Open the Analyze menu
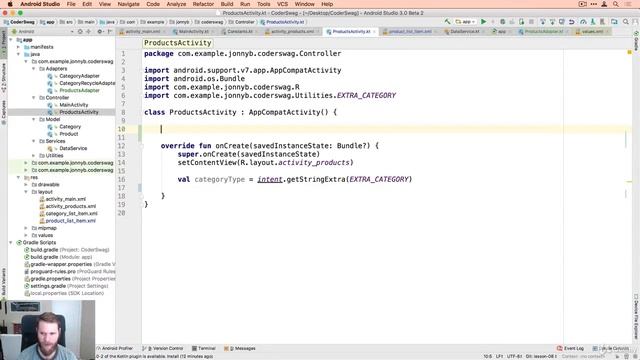 pos(176,4)
